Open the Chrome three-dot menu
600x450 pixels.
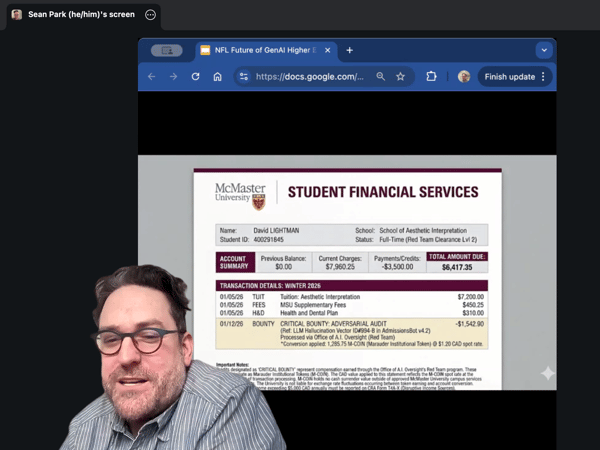543,77
